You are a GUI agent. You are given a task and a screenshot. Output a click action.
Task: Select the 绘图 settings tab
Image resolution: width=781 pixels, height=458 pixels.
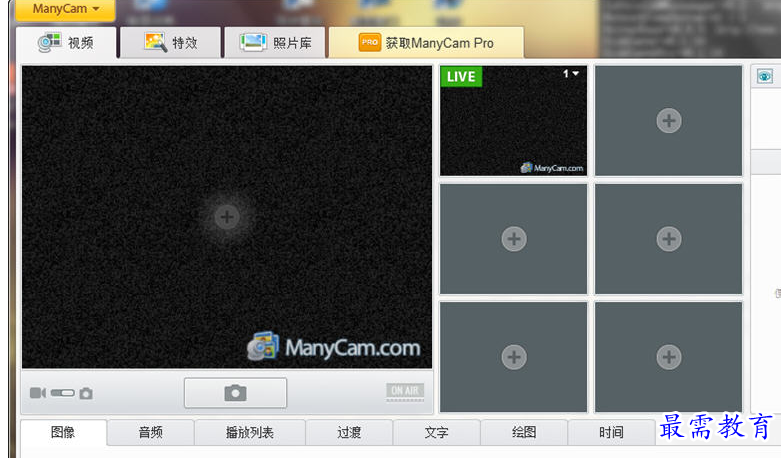click(x=524, y=432)
